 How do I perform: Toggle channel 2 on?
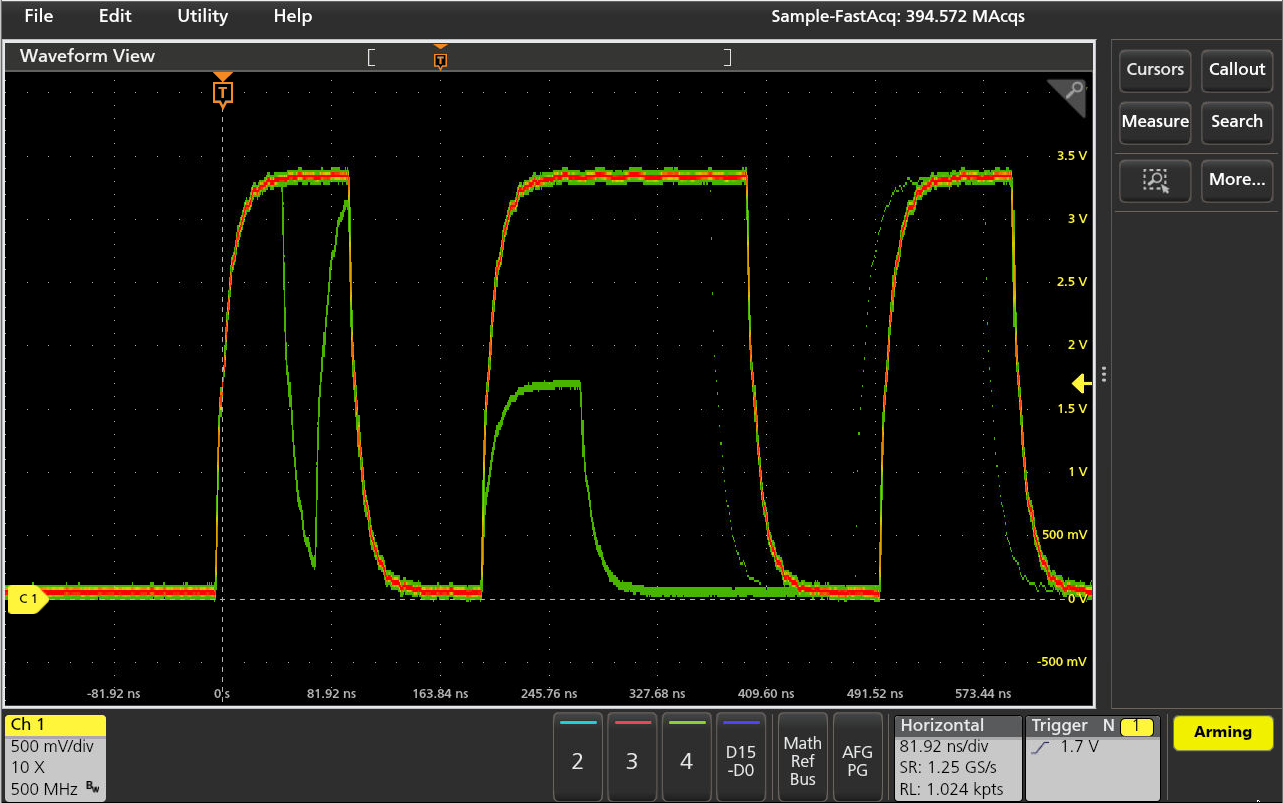[x=577, y=757]
